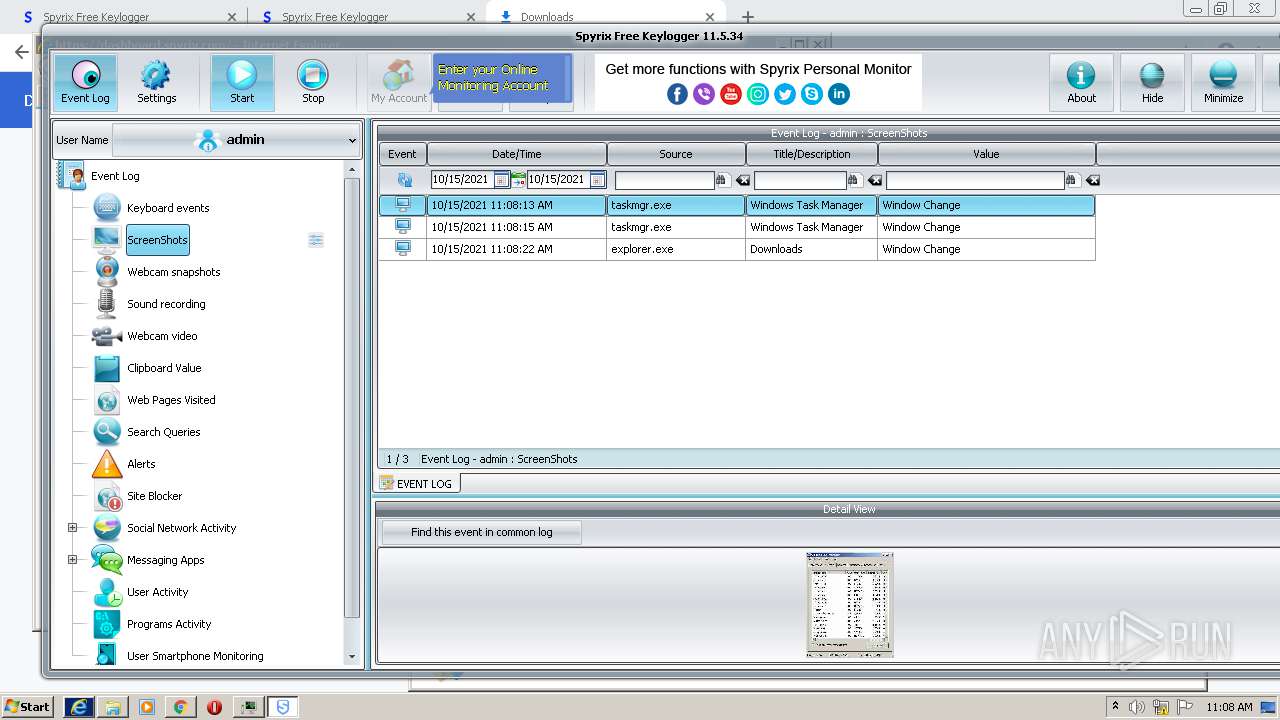
Task: Sort by Source column header
Action: 676,154
